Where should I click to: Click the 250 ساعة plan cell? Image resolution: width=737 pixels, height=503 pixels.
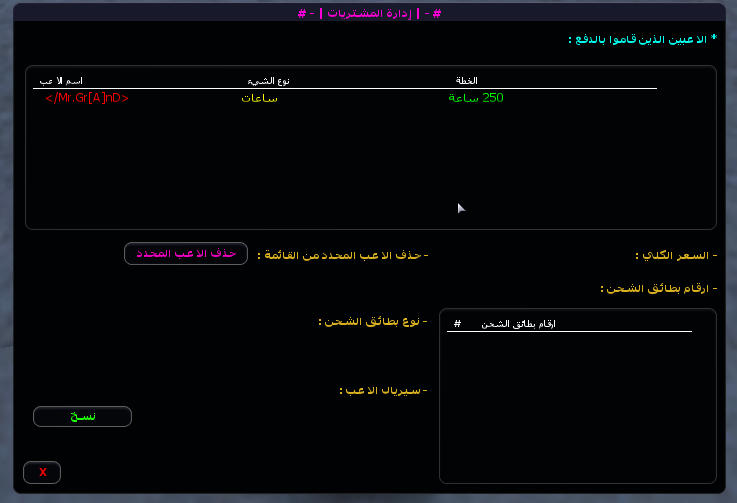(477, 98)
